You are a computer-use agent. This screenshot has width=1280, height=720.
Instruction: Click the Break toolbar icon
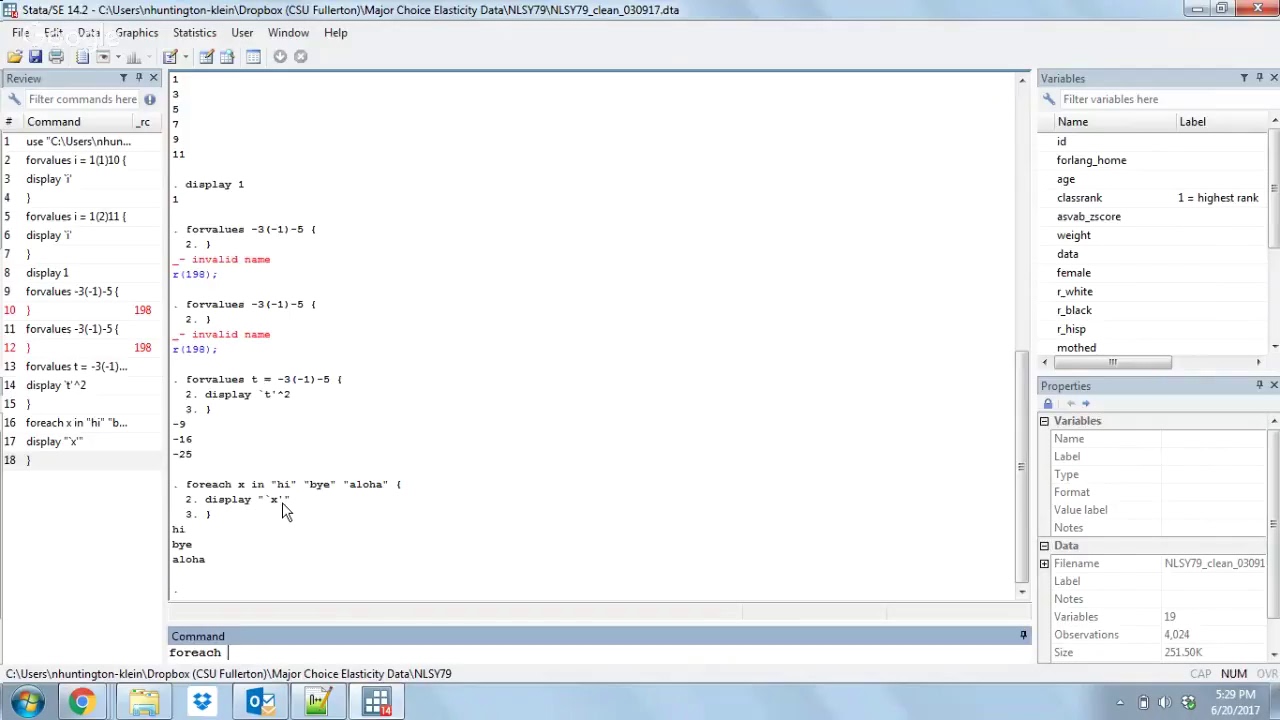[x=300, y=57]
